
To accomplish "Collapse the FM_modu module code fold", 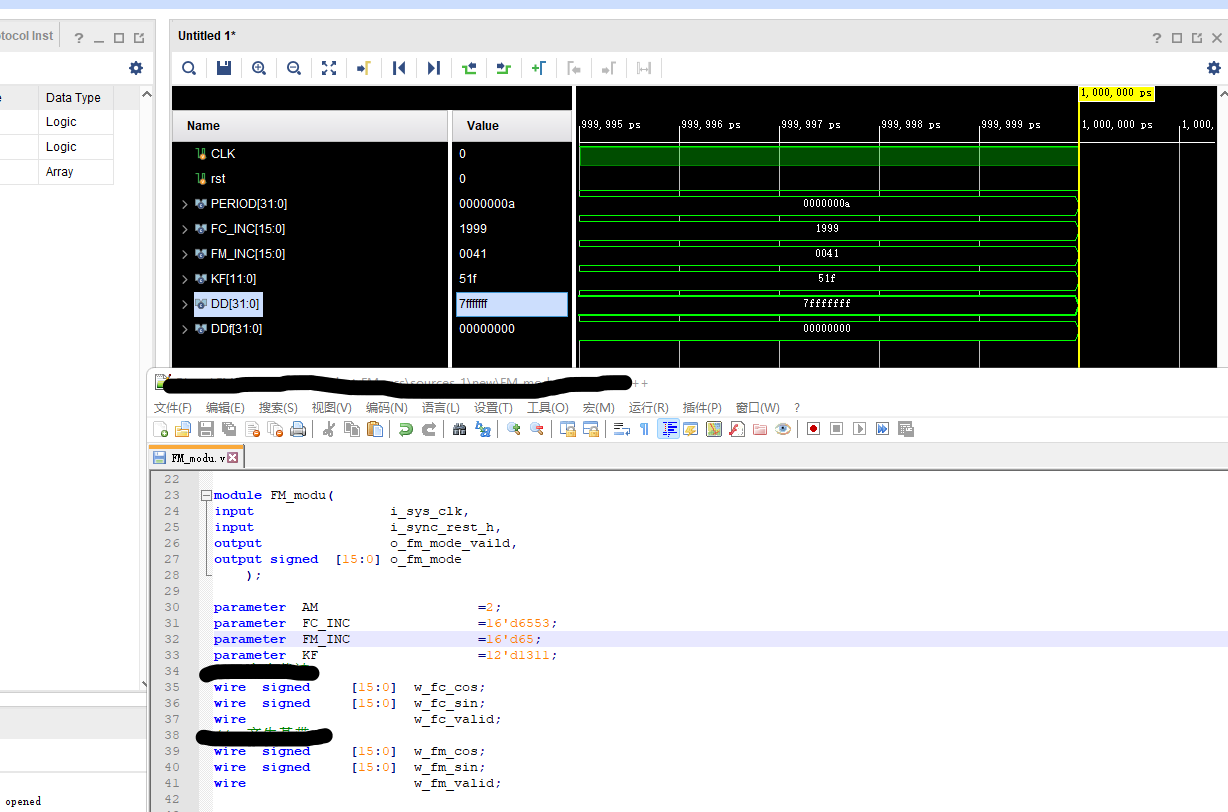I will 206,495.
